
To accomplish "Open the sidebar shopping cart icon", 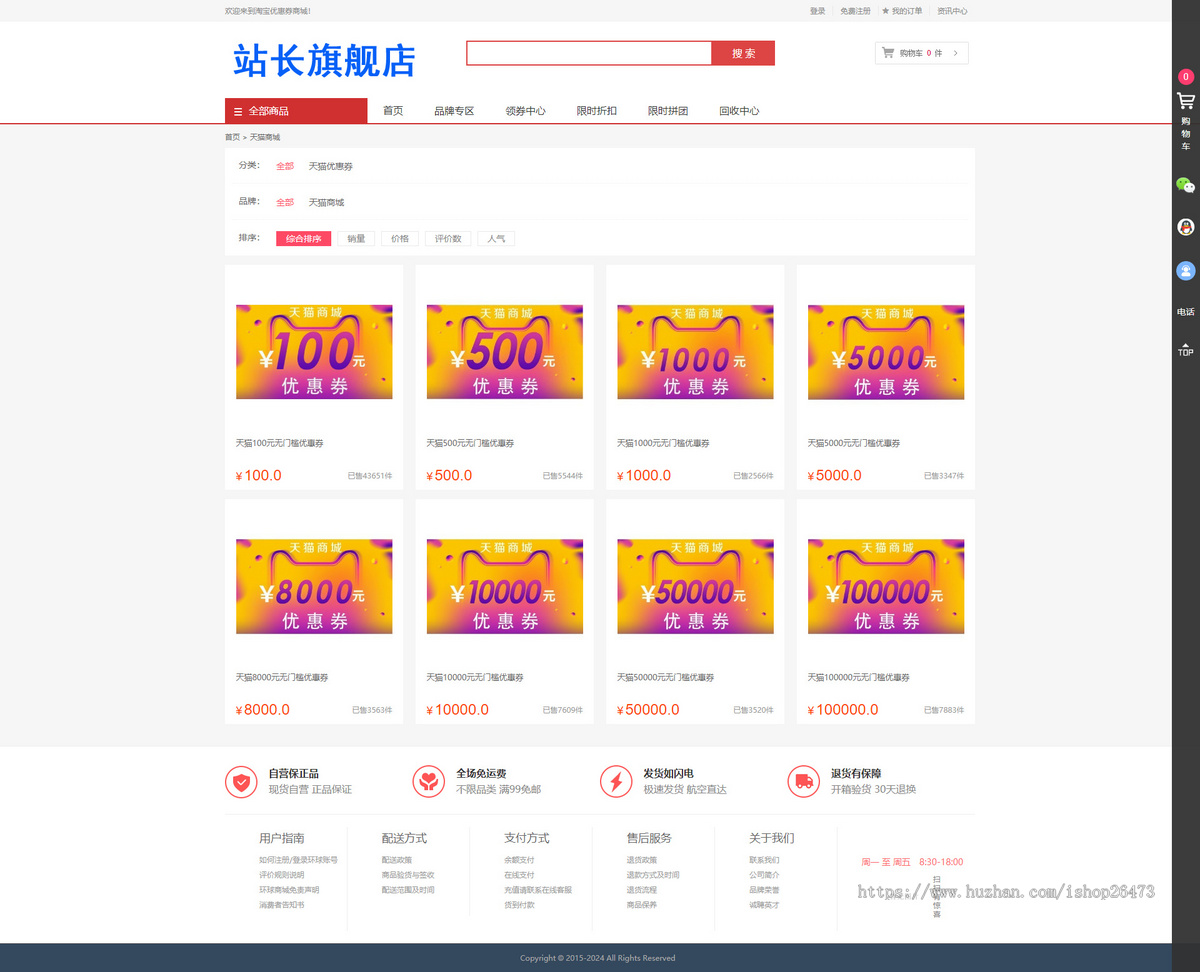I will 1186,100.
